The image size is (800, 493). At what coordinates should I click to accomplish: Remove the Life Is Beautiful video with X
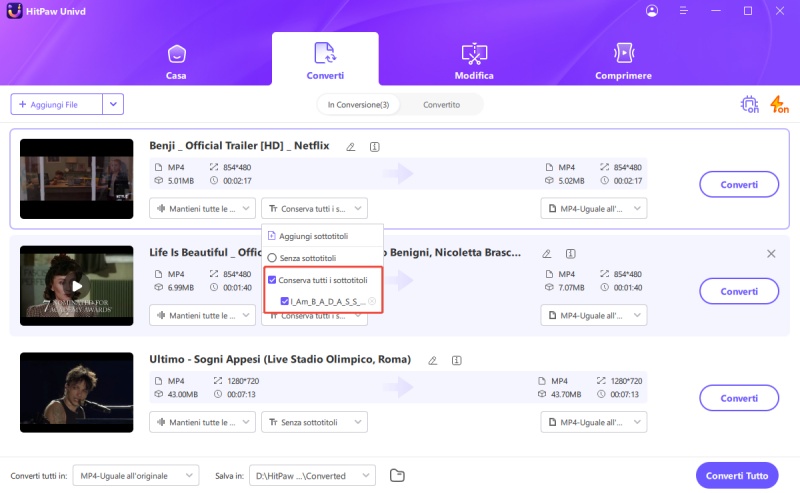[x=771, y=254]
